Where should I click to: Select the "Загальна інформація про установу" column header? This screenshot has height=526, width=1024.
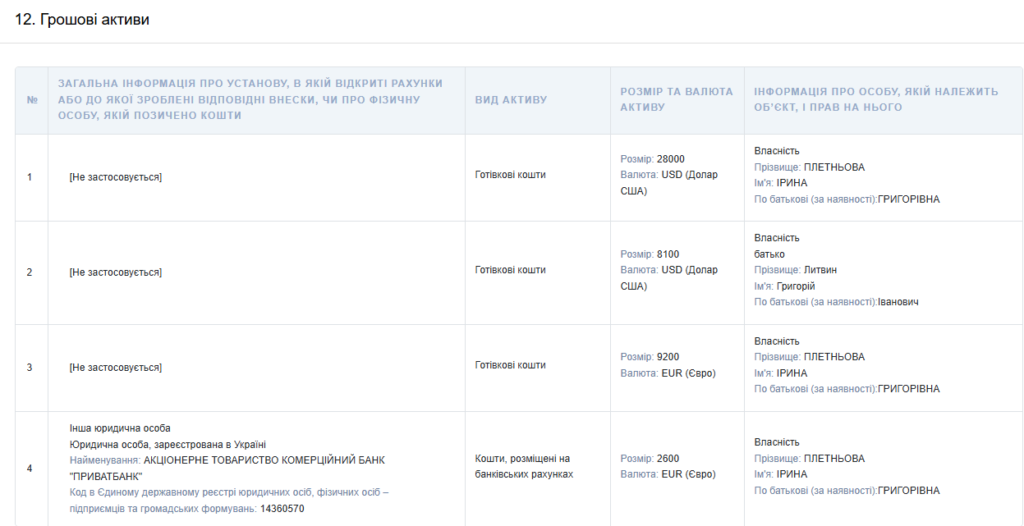tap(250, 99)
